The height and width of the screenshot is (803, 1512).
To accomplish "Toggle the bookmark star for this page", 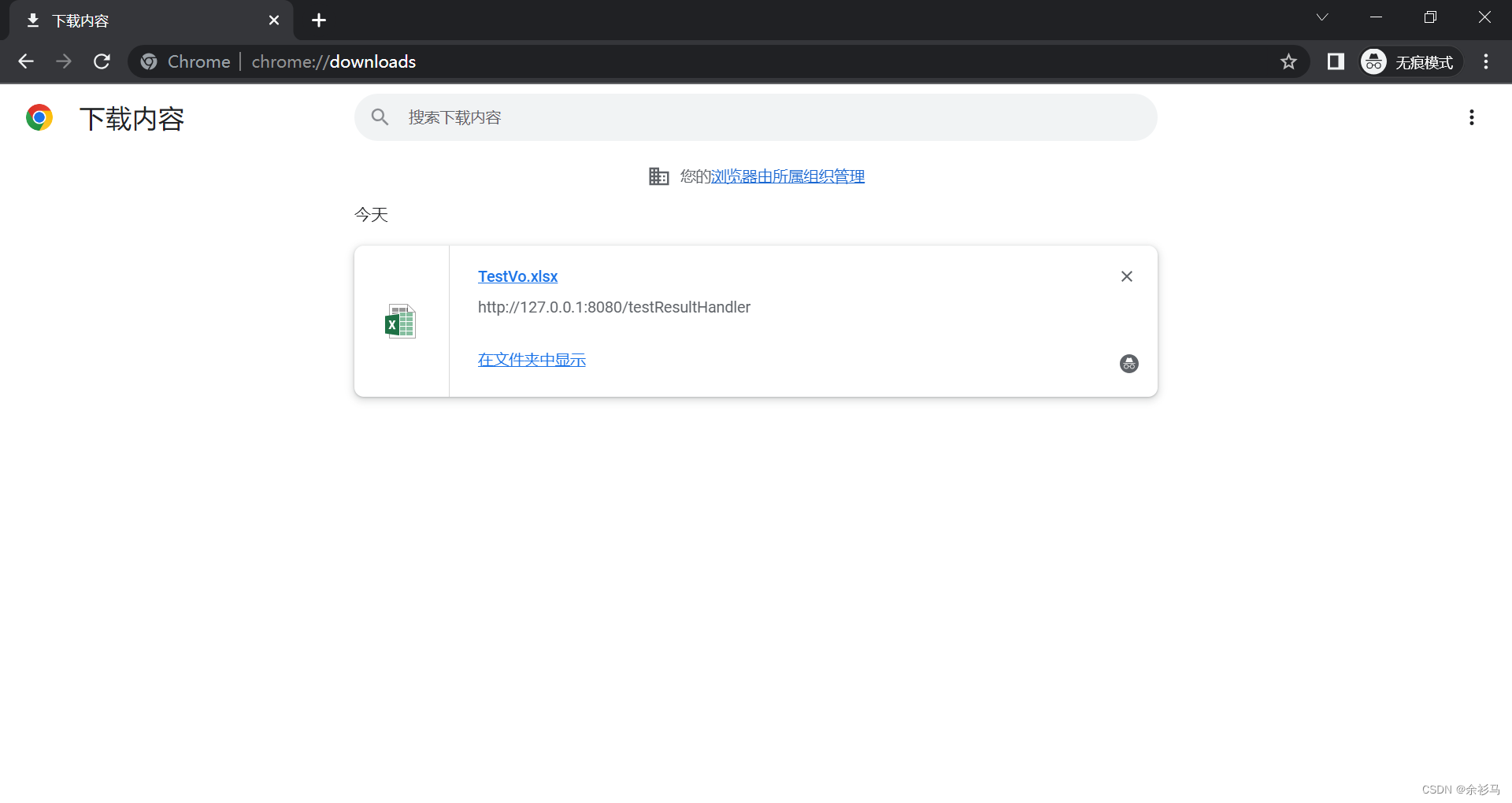I will click(x=1289, y=61).
